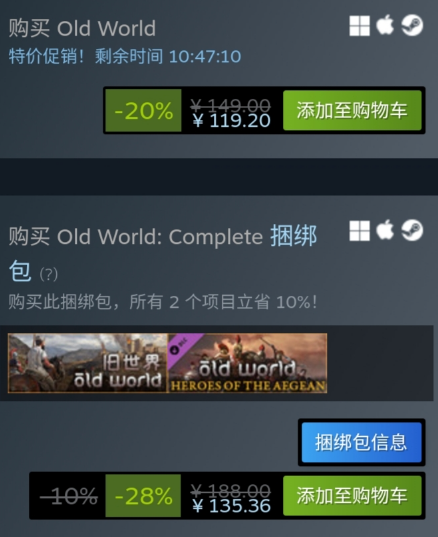Click the ¥135.36 bundle price
This screenshot has height=537, width=438.
tap(231, 506)
